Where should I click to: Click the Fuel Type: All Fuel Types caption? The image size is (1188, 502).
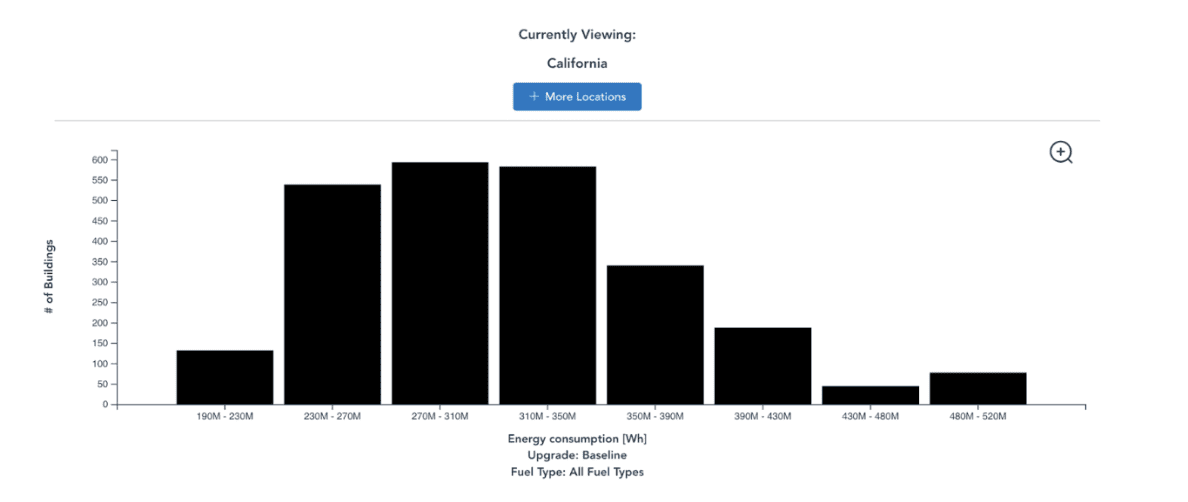[577, 471]
